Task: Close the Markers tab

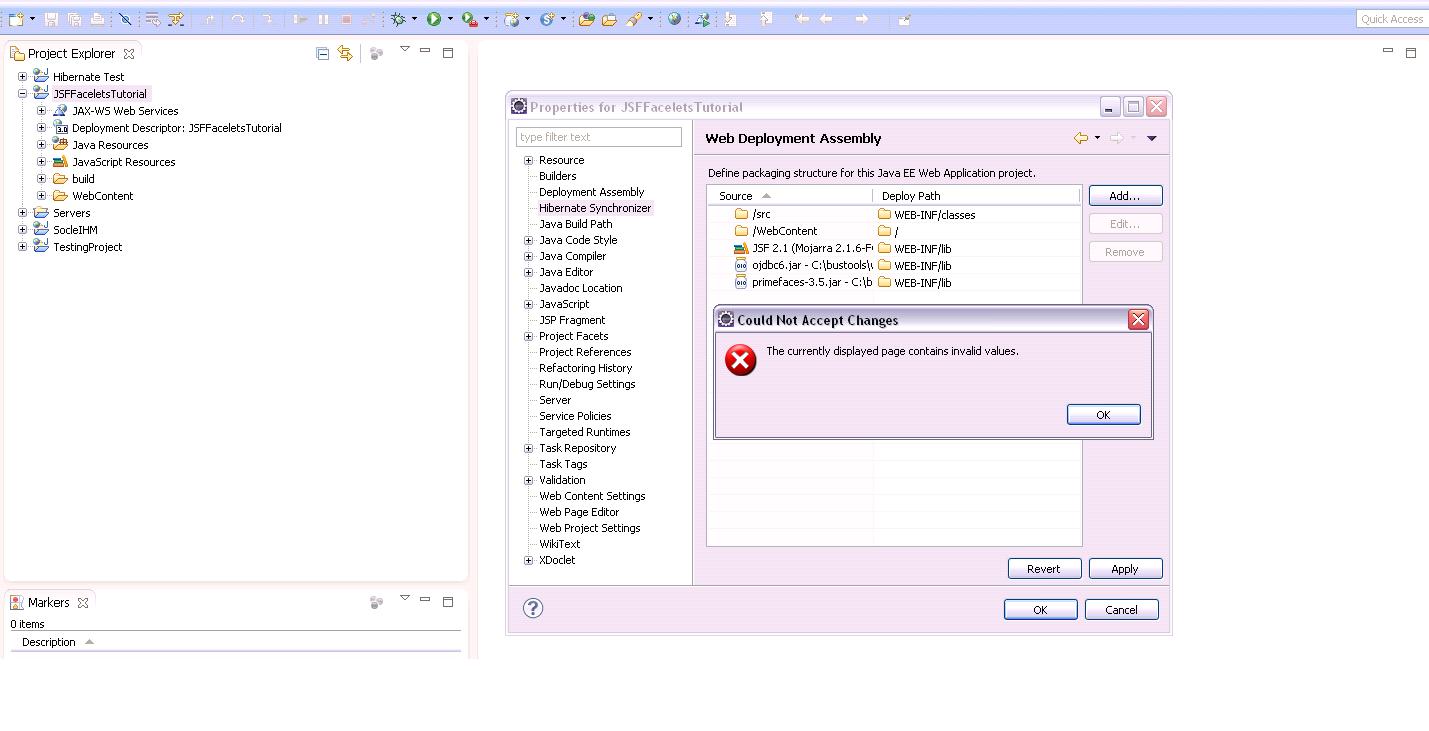Action: (x=83, y=603)
